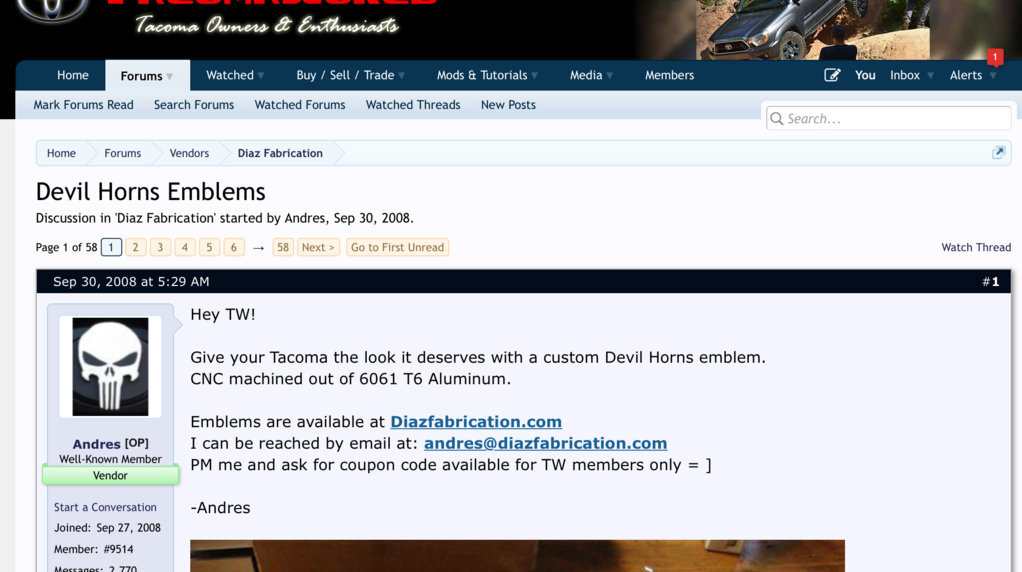Screen dimensions: 1022x572
Task: Click the Toyota logo in header
Action: (x=52, y=10)
